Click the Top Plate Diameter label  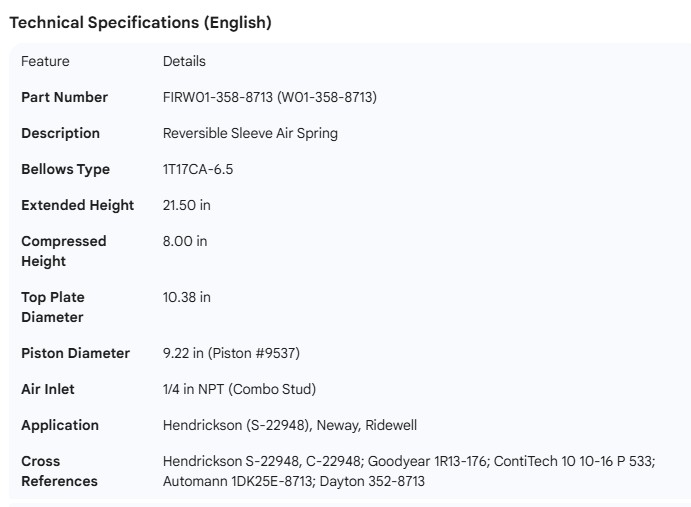[x=53, y=307]
